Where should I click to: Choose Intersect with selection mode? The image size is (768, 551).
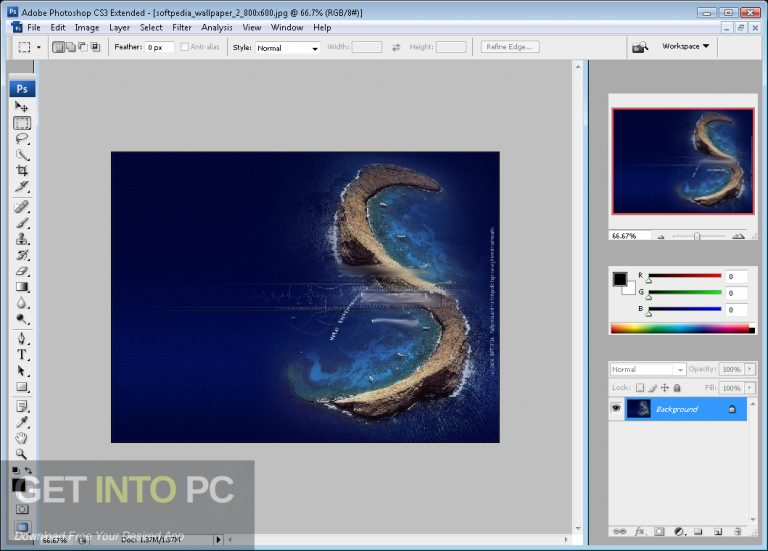coord(96,47)
